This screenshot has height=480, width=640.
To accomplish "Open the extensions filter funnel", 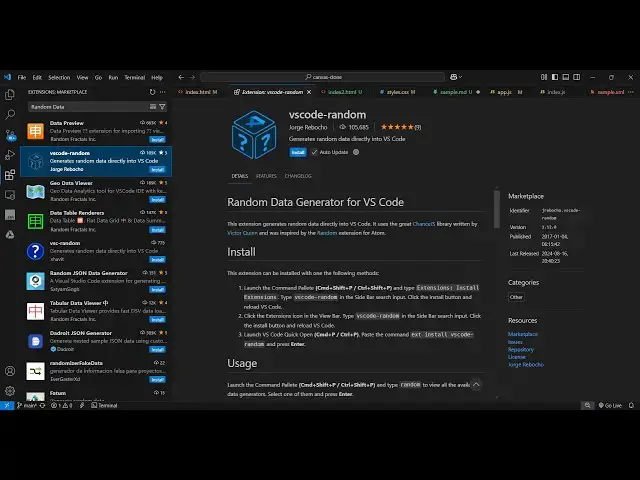I will 162,107.
